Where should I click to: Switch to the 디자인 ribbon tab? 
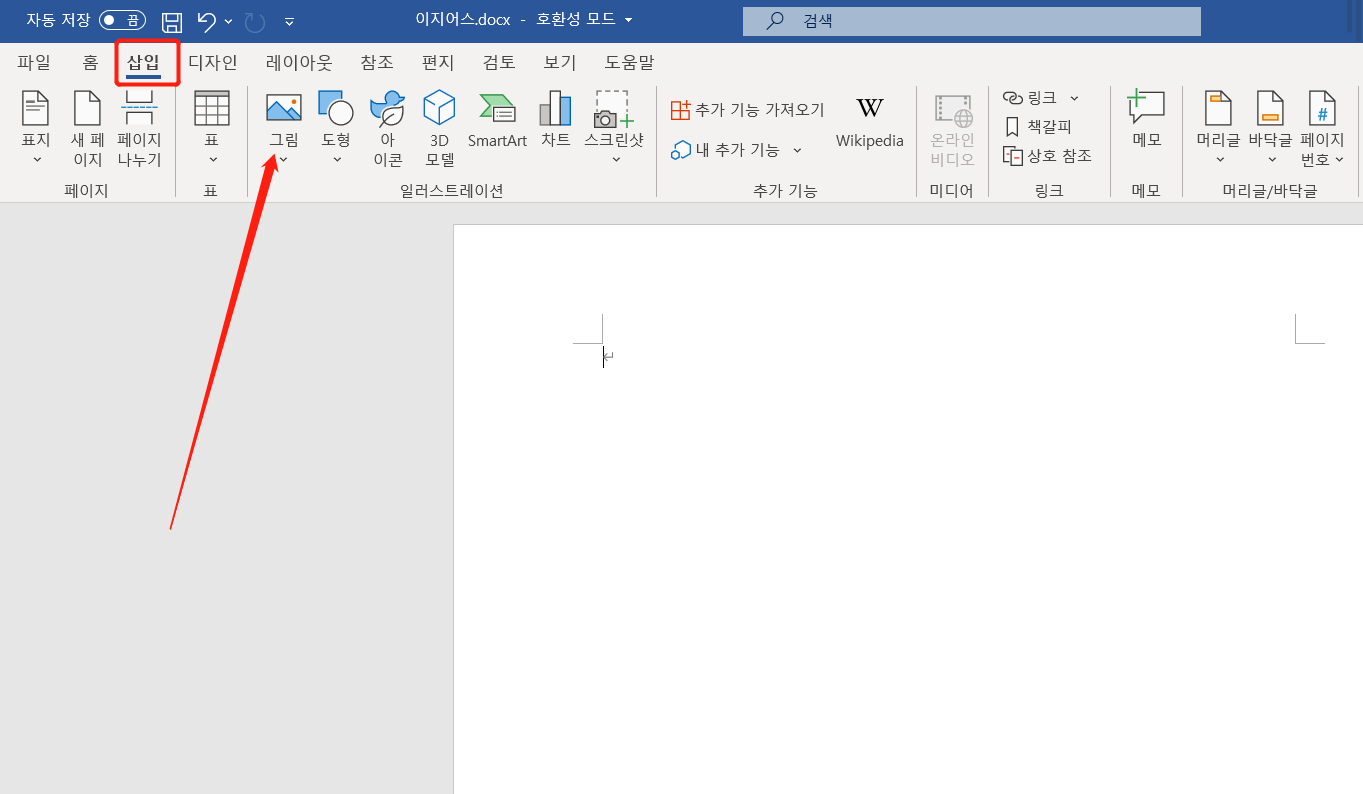[x=212, y=62]
